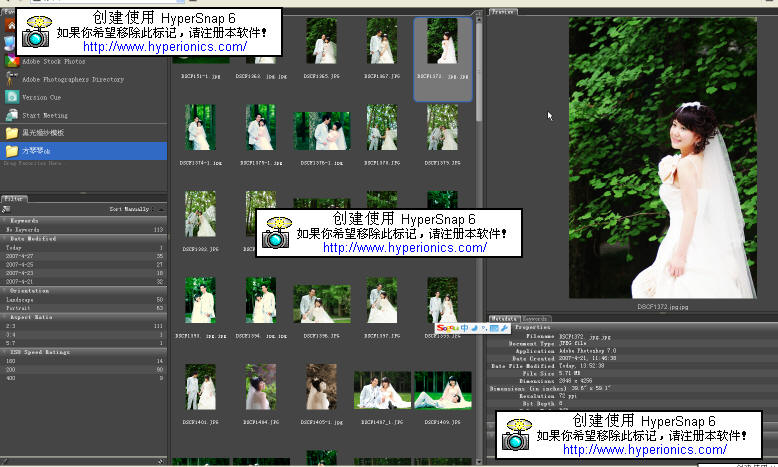Open the Sogou settings wrench icon
This screenshot has width=778, height=467.
[x=504, y=328]
